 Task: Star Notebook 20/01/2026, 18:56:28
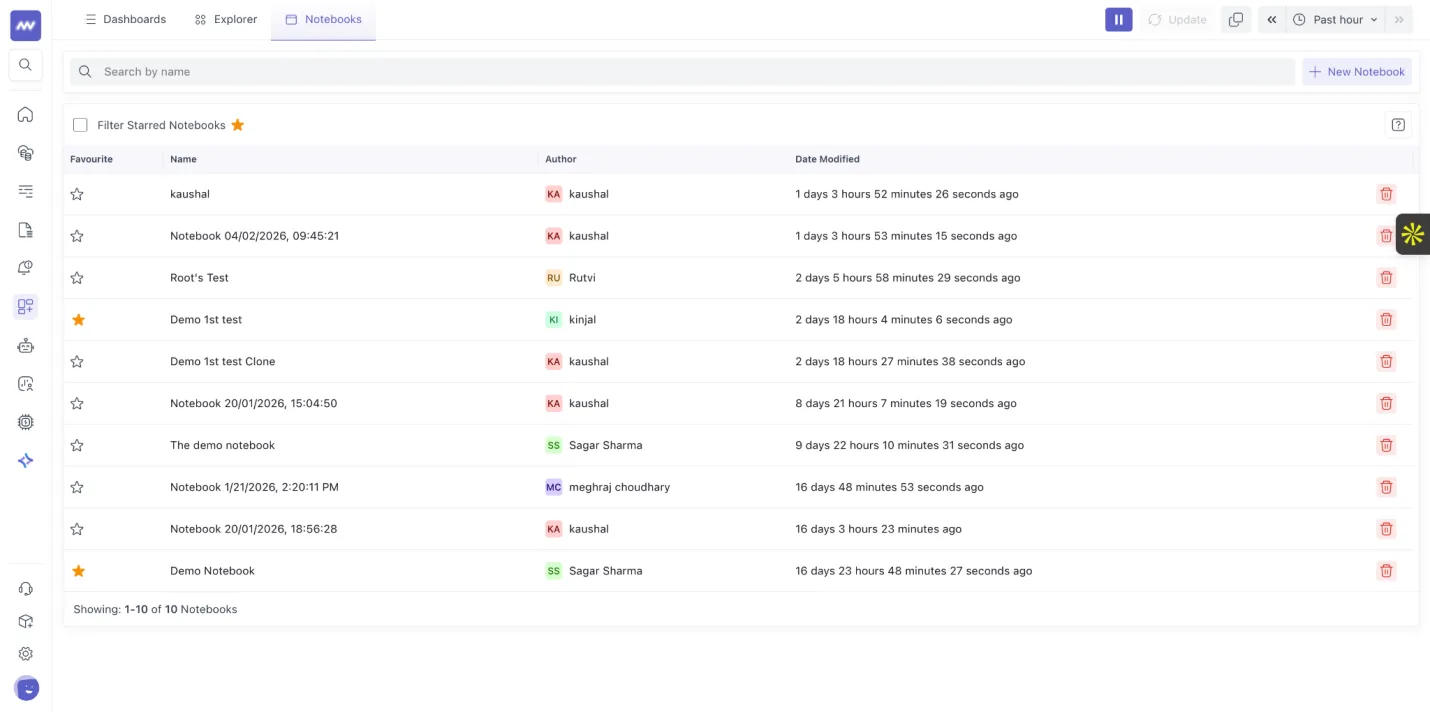pyautogui.click(x=77, y=529)
